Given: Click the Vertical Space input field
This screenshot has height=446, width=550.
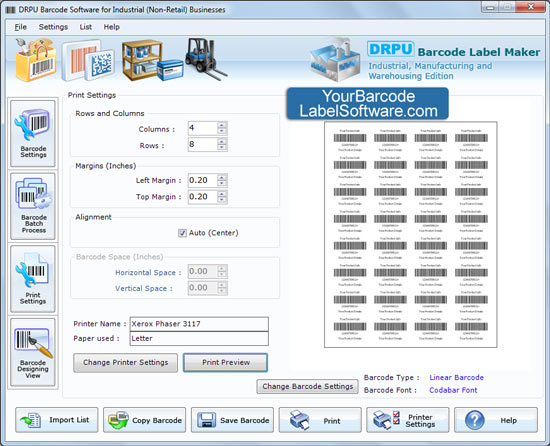Looking at the screenshot, I should [203, 288].
